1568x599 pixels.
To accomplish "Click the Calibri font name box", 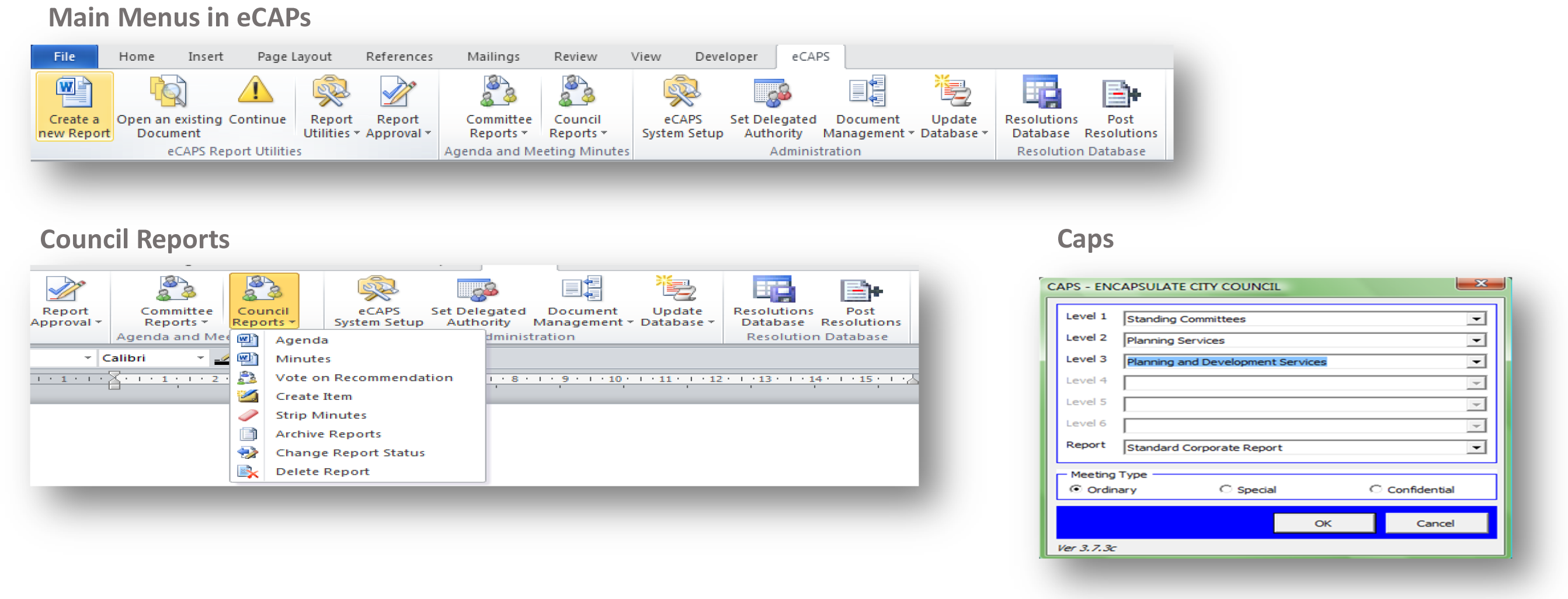I will (148, 358).
